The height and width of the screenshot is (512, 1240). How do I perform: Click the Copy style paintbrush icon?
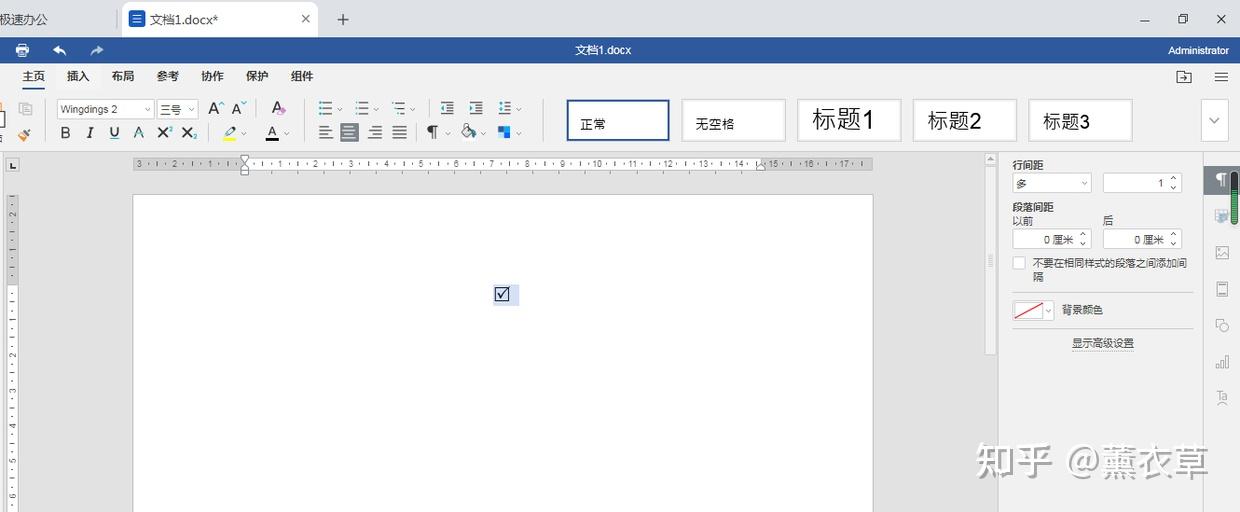point(24,133)
